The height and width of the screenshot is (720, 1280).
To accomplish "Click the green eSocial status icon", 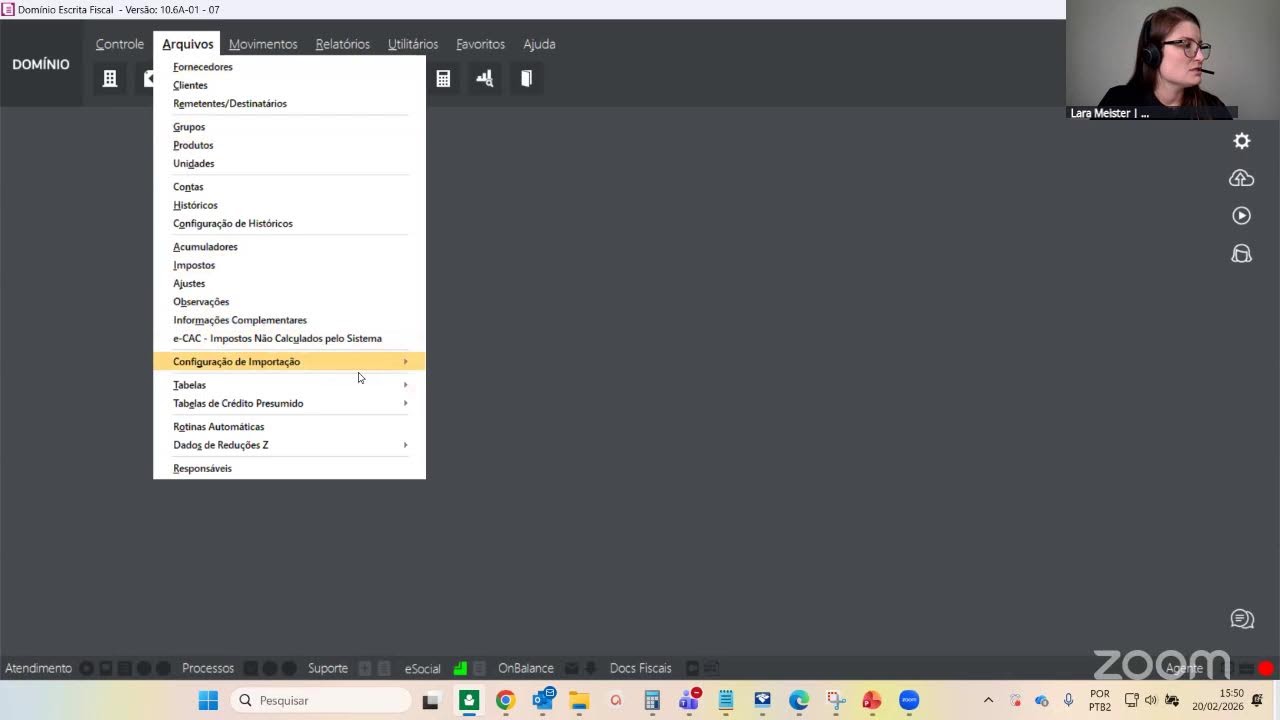I will pyautogui.click(x=460, y=668).
